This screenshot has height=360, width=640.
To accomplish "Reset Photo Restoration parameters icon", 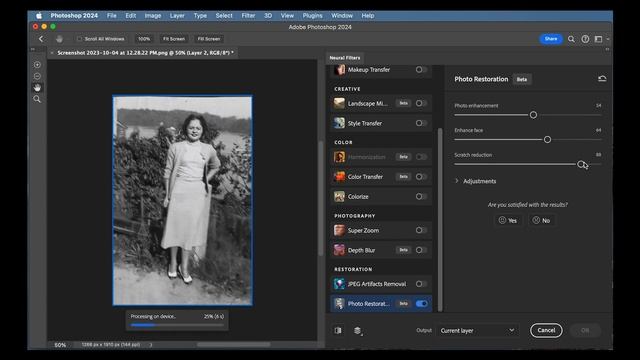I will click(x=602, y=79).
